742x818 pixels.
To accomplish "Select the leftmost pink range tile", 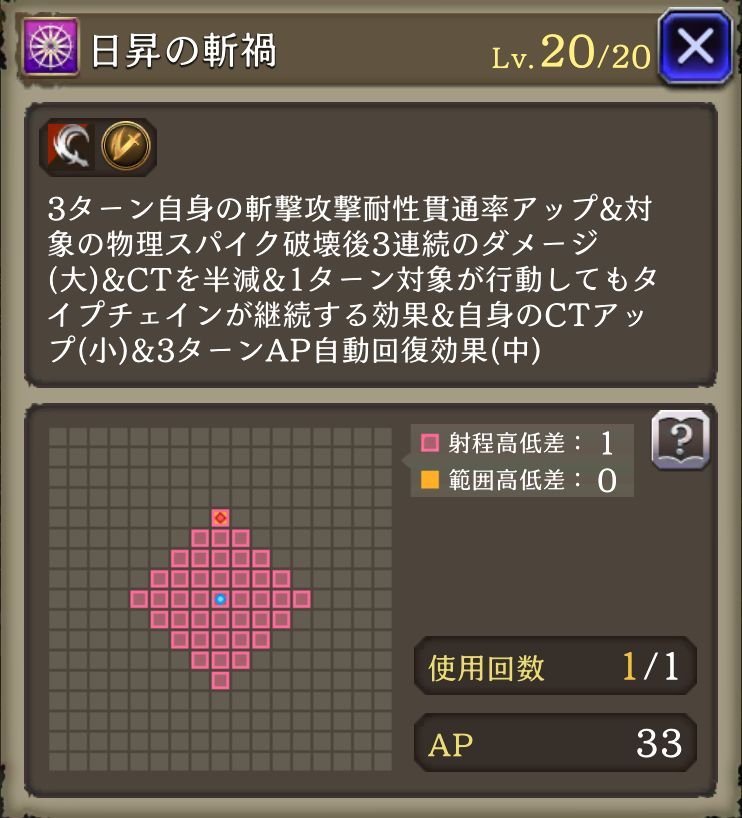I will tap(139, 599).
